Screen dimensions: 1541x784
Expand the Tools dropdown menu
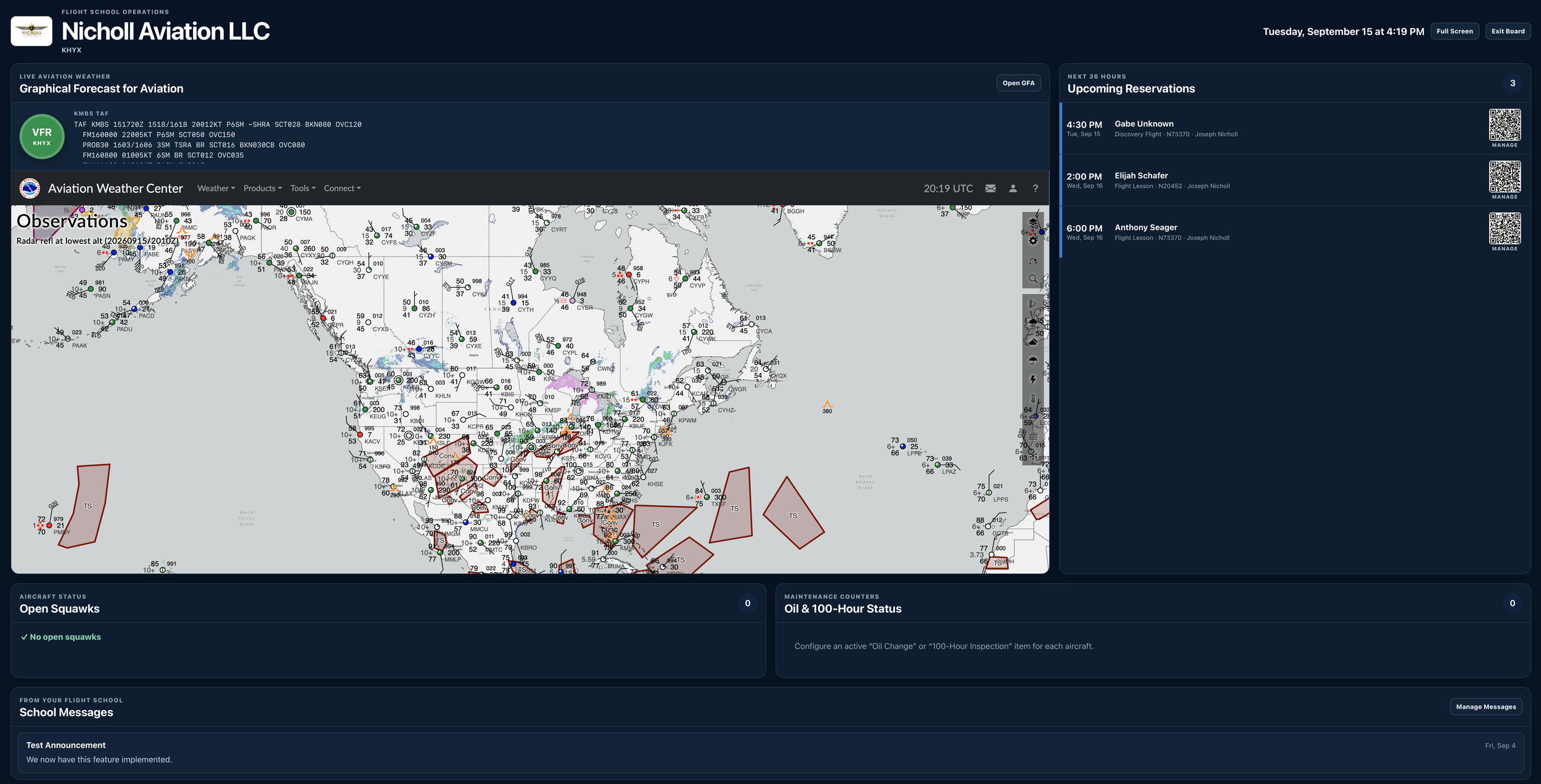click(x=303, y=189)
